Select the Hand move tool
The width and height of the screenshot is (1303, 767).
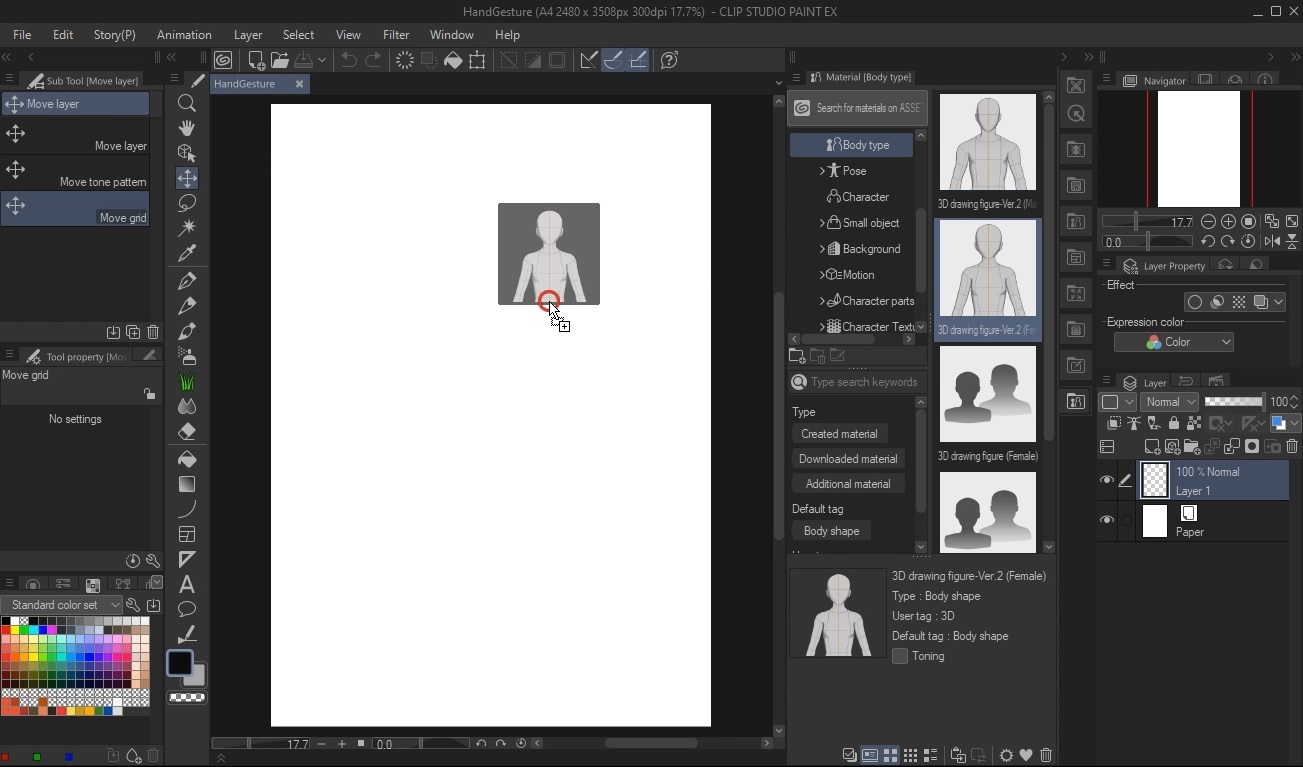(187, 128)
